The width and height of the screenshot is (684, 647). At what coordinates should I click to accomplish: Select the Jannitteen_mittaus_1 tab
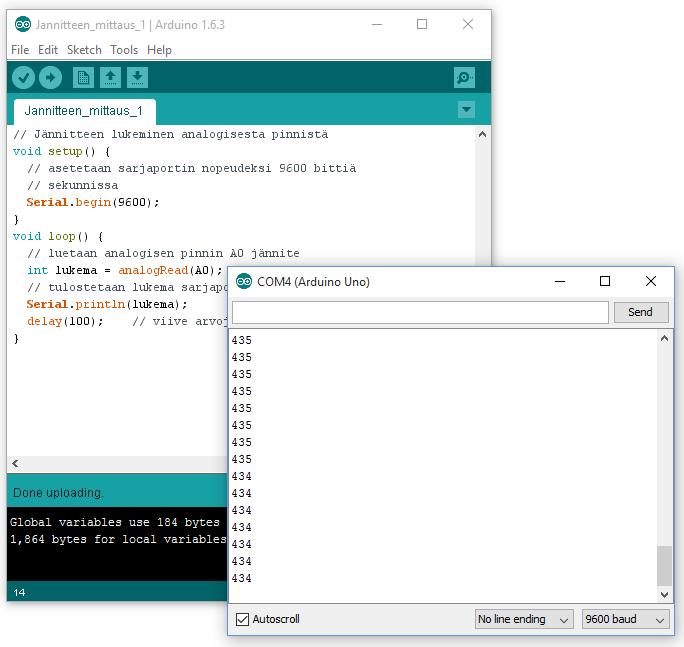84,111
